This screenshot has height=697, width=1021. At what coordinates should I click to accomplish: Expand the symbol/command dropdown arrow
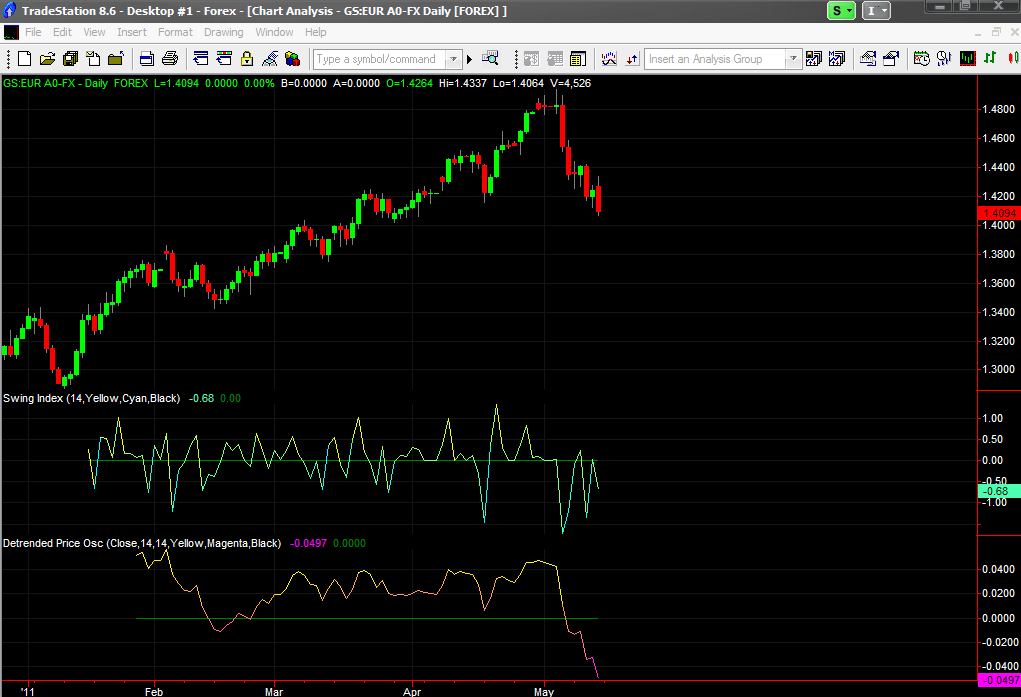point(454,59)
